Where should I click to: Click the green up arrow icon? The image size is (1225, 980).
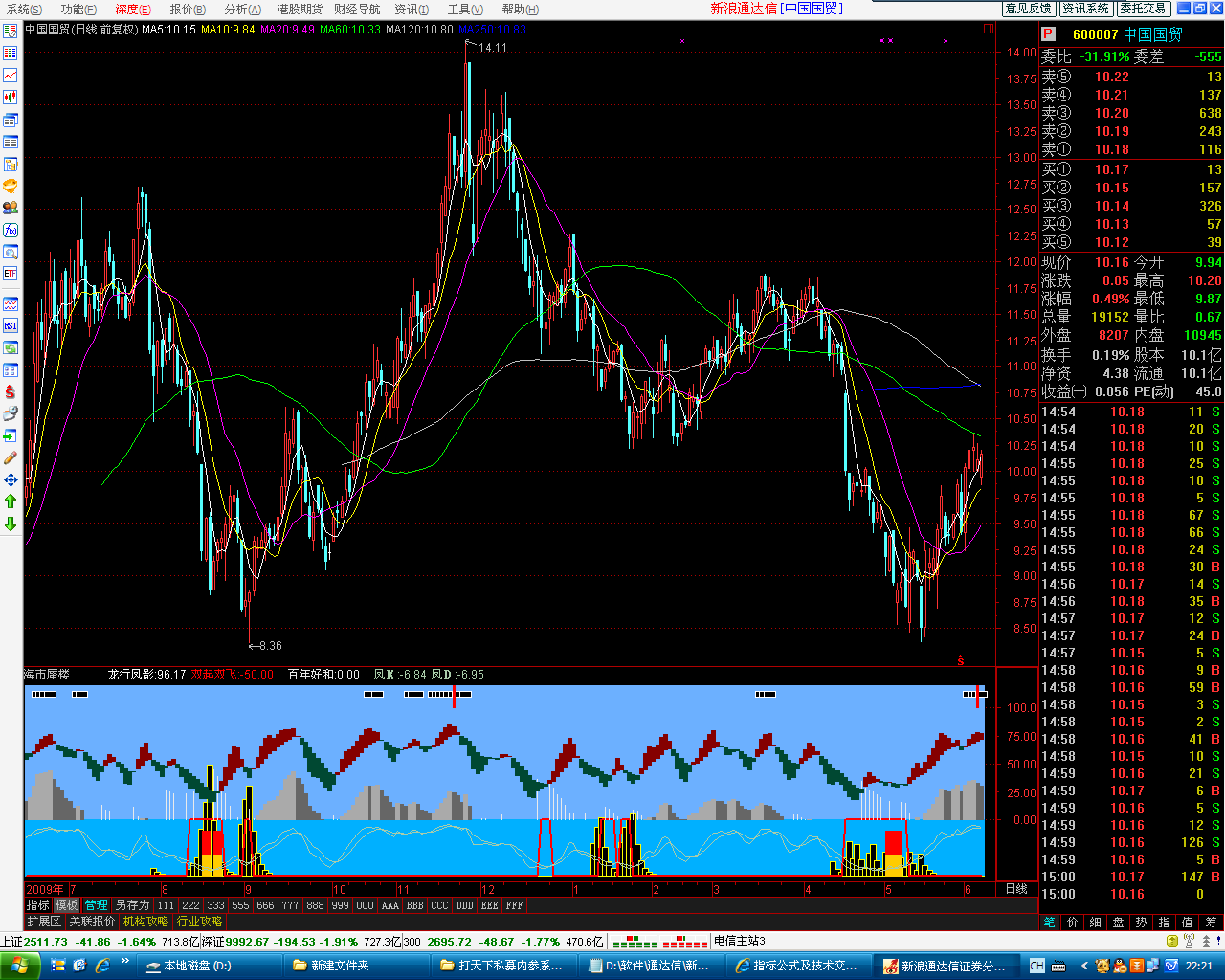(x=11, y=501)
